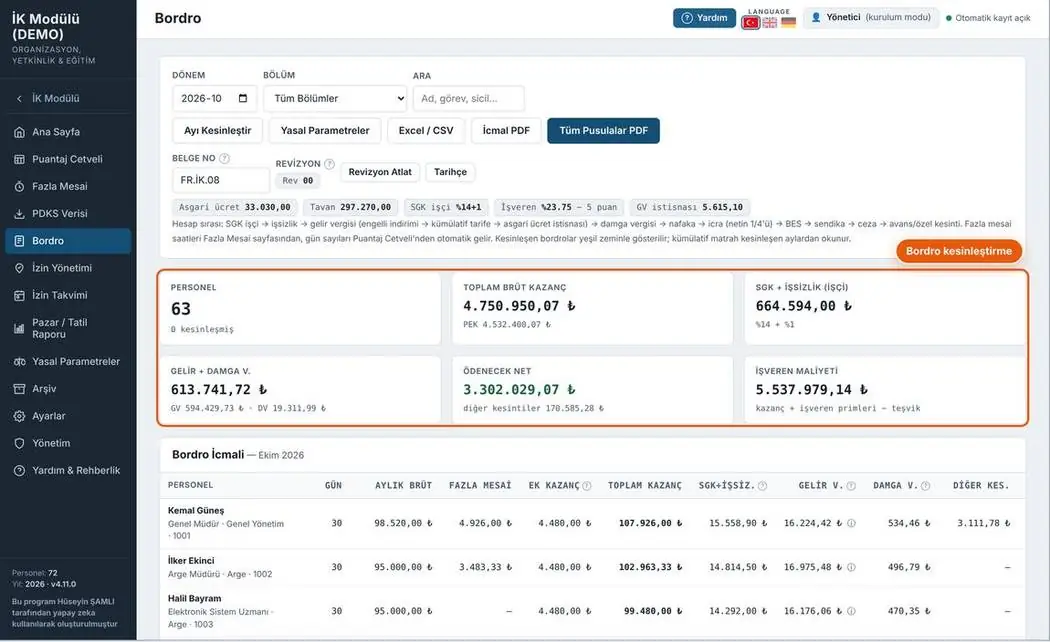This screenshot has width=1050, height=642.
Task: Show tax info icon in Kemal Güneş row
Action: [851, 524]
